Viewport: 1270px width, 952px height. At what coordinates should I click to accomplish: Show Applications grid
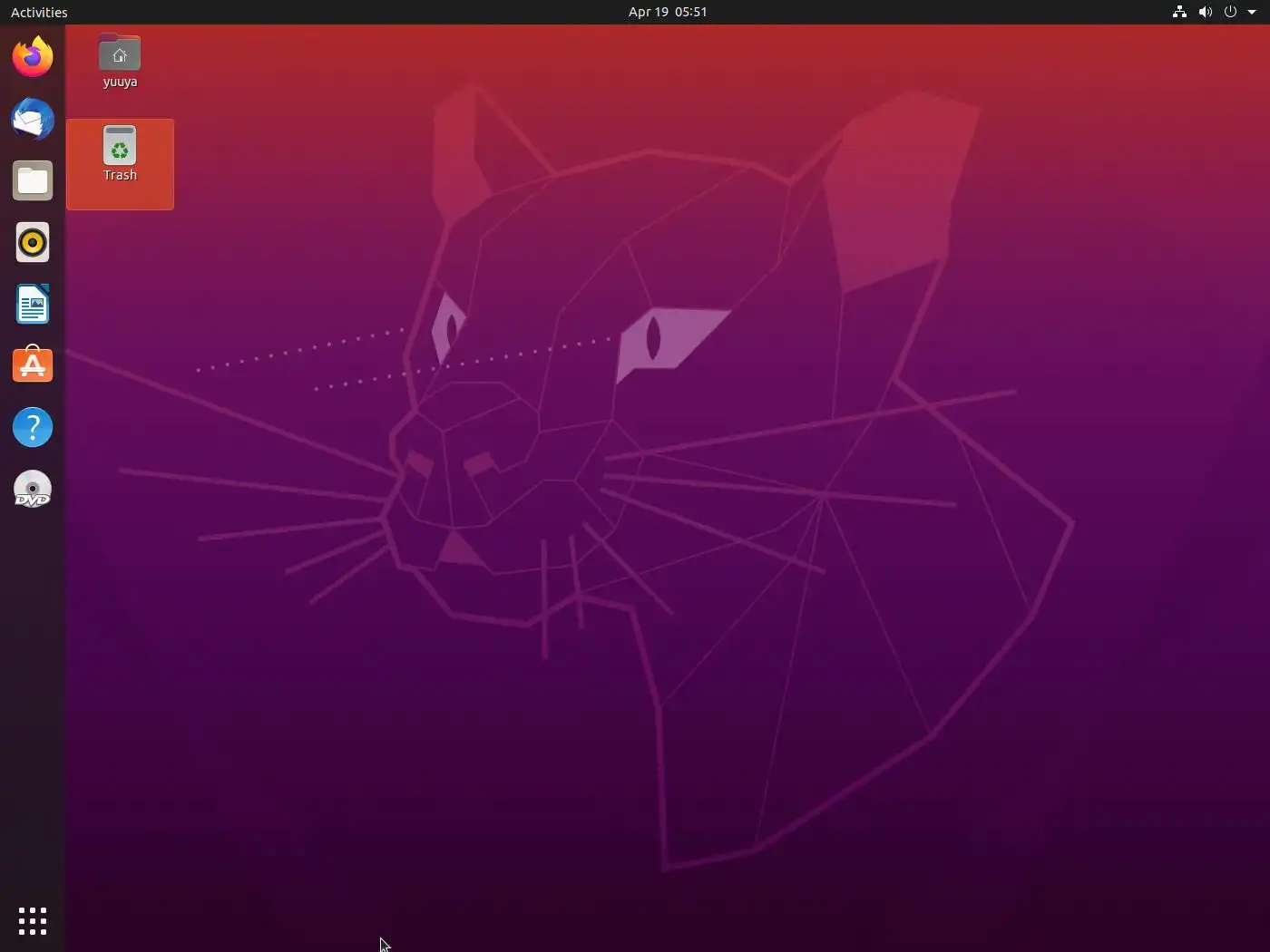pyautogui.click(x=33, y=921)
